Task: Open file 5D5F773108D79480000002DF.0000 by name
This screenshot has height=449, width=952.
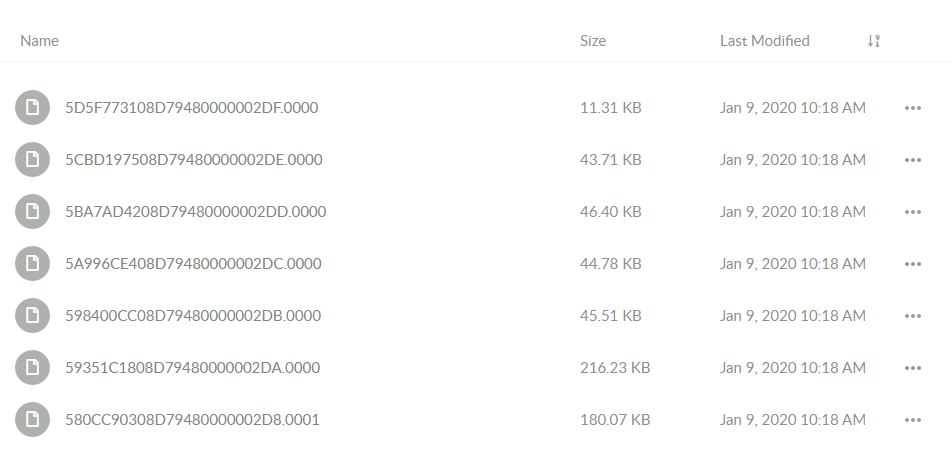Action: coord(192,107)
